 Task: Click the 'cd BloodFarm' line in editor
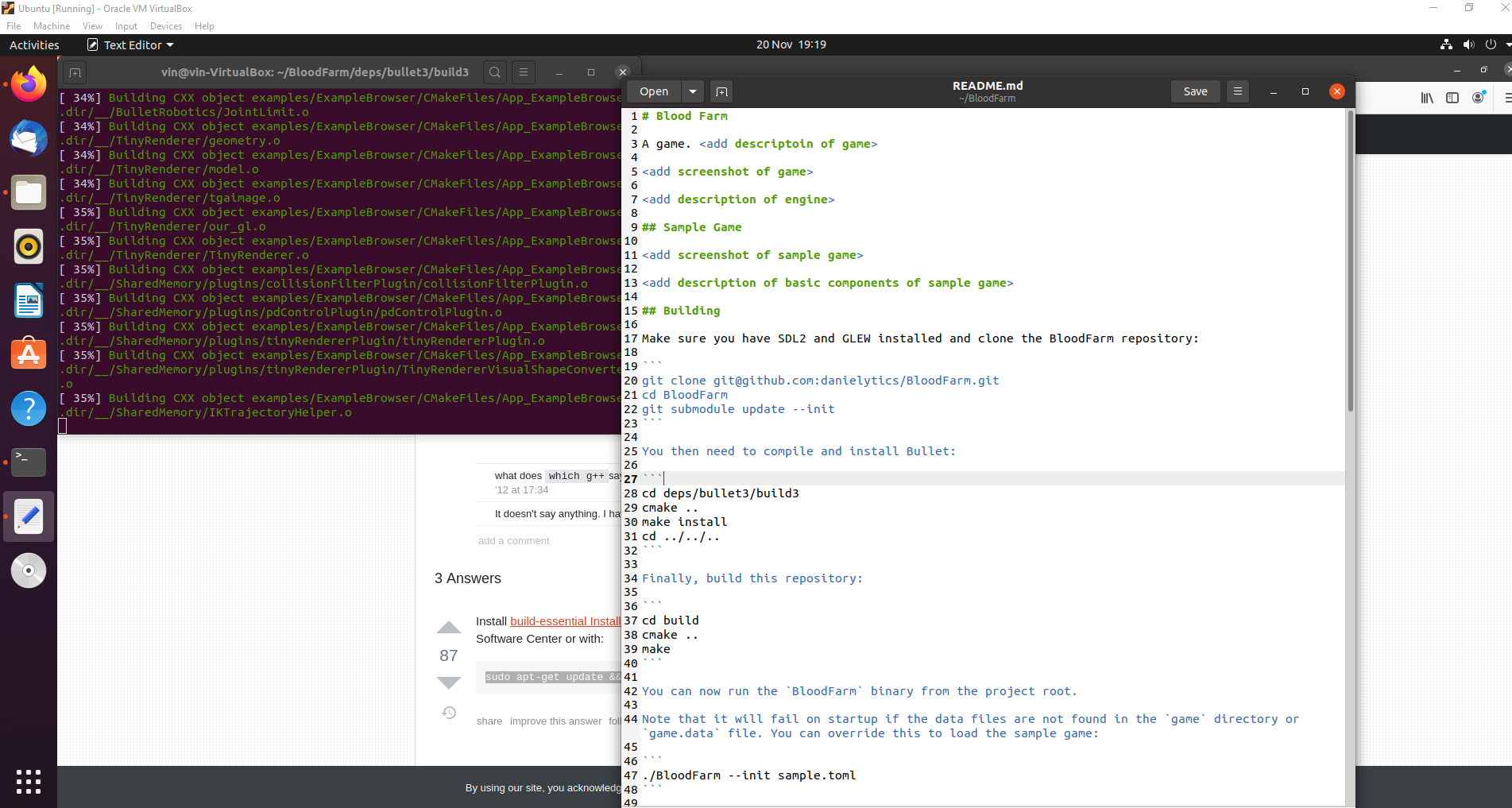[x=685, y=395]
